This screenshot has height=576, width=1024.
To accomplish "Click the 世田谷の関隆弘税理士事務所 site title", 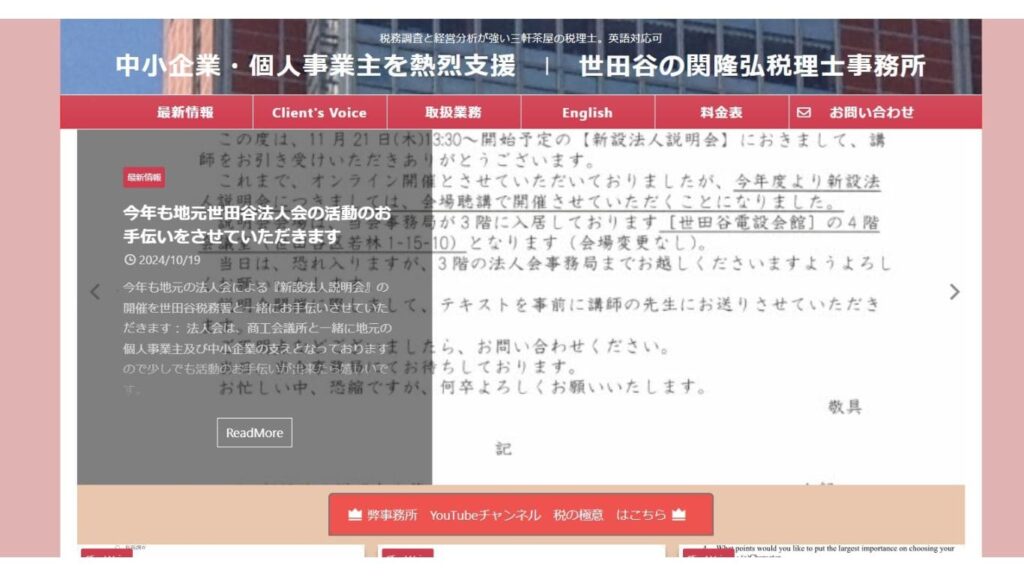I will click(x=752, y=66).
